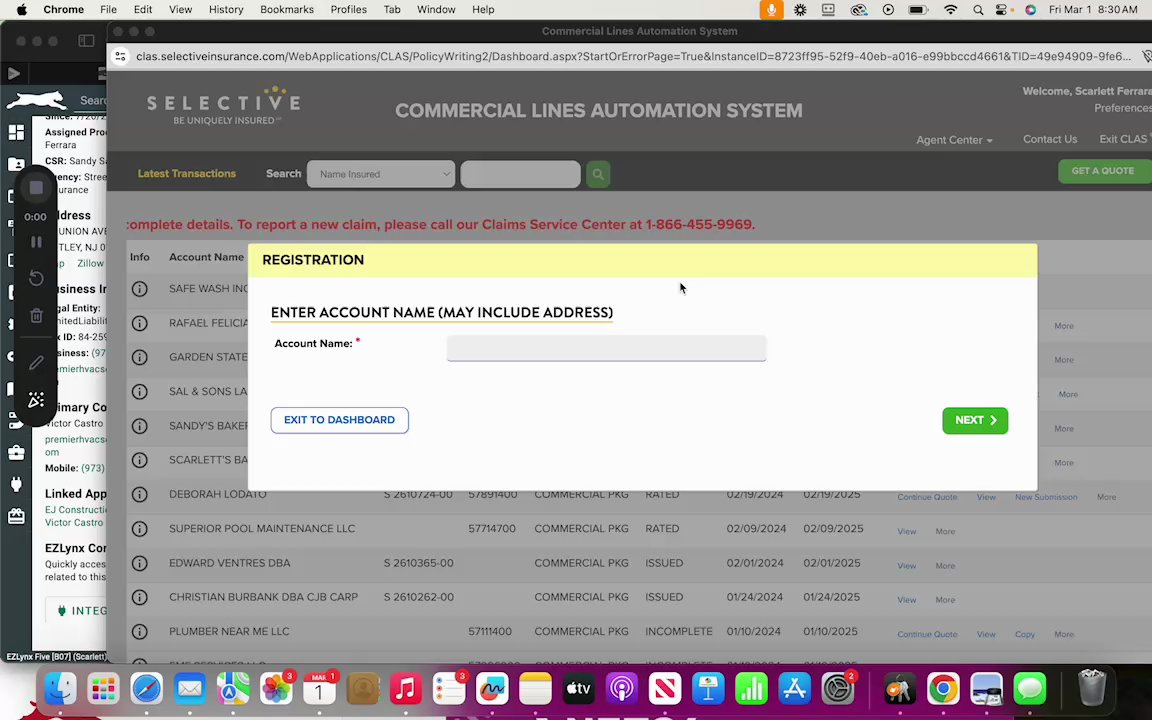1152x720 pixels.
Task: Open More options for SUPERIOR POOL MAINTENANCE row
Action: point(945,531)
